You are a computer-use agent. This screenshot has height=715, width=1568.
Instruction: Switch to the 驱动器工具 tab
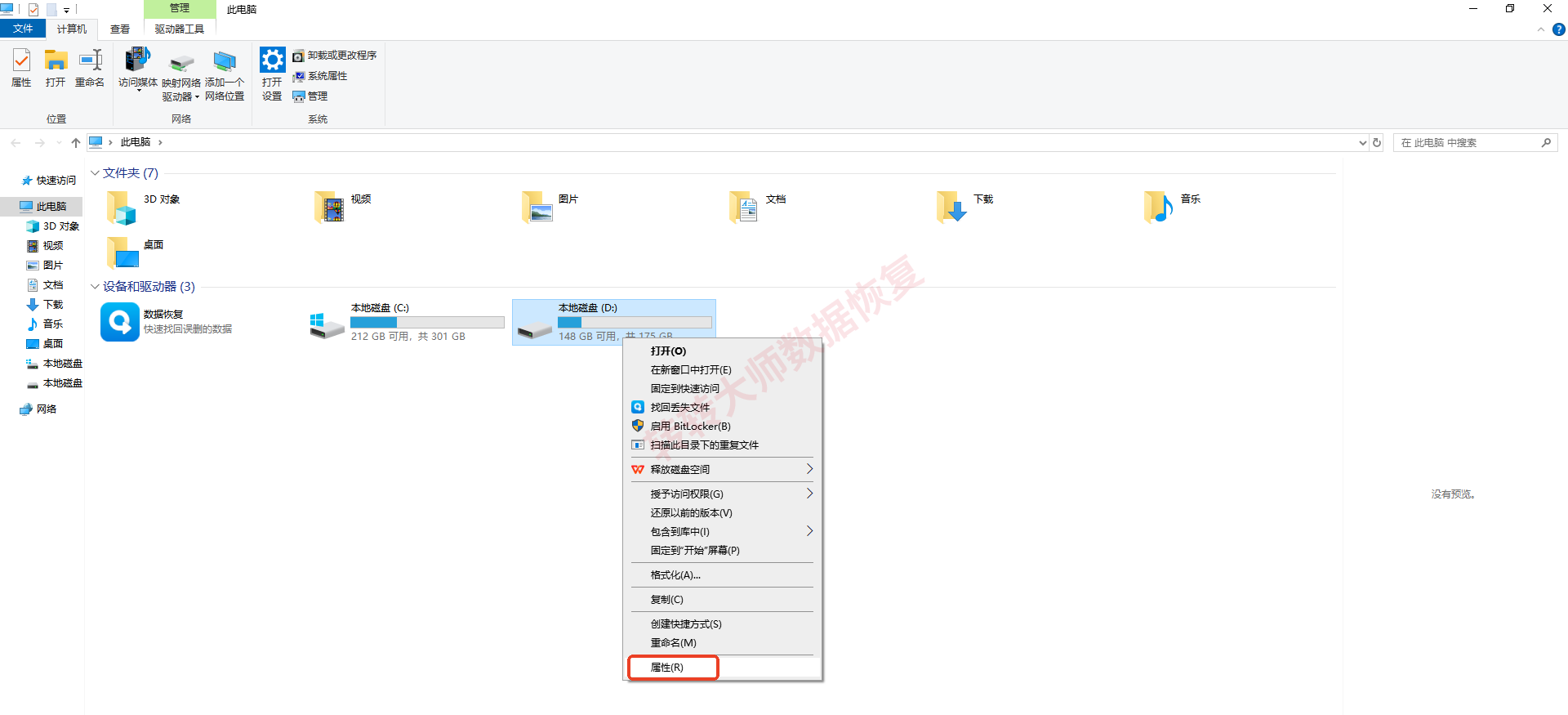[x=180, y=29]
